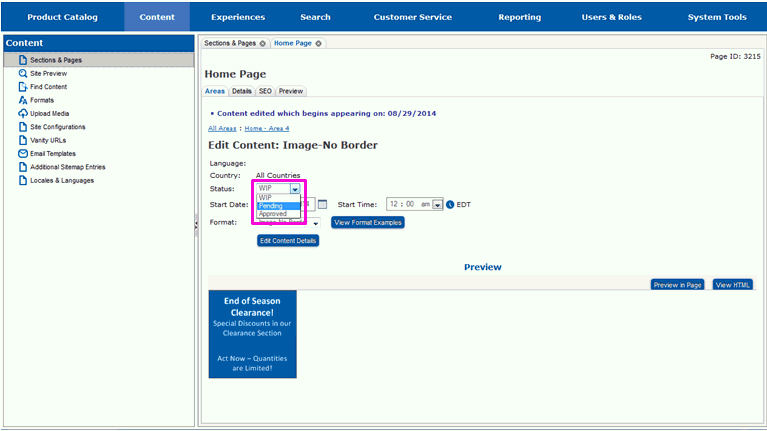Screen dimensions: 767x431
Task: Select Site Configurations in sidebar
Action: [58, 127]
